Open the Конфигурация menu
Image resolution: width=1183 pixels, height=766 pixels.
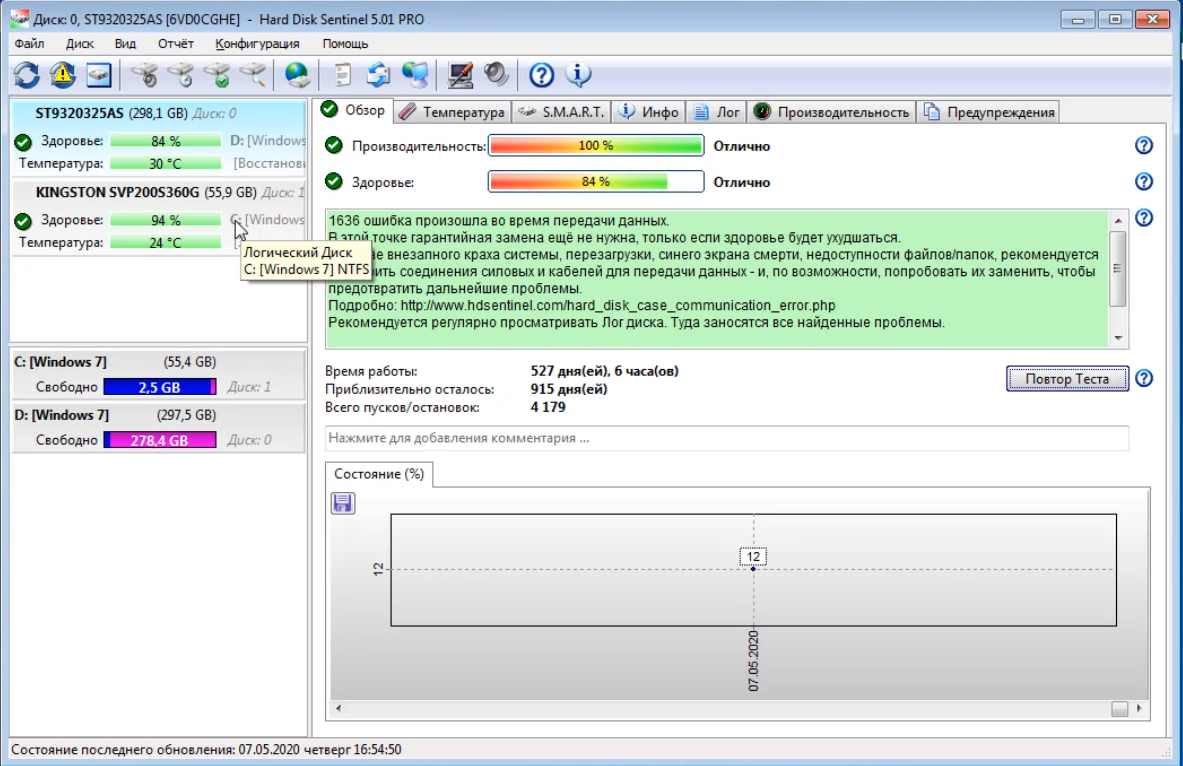click(x=257, y=44)
